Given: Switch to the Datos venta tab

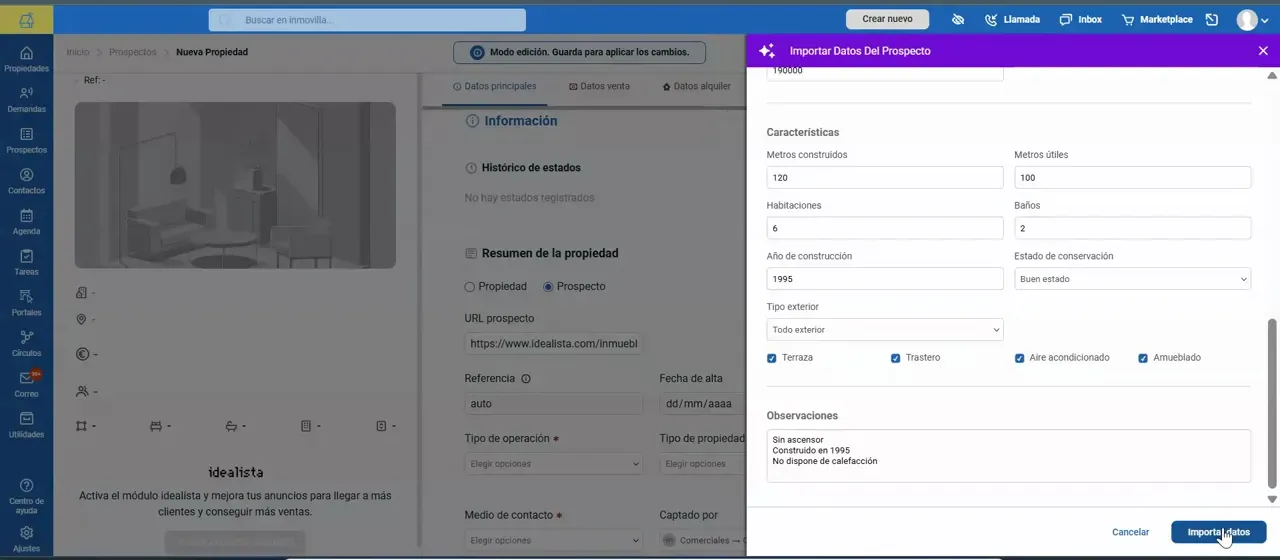Looking at the screenshot, I should click(x=599, y=87).
